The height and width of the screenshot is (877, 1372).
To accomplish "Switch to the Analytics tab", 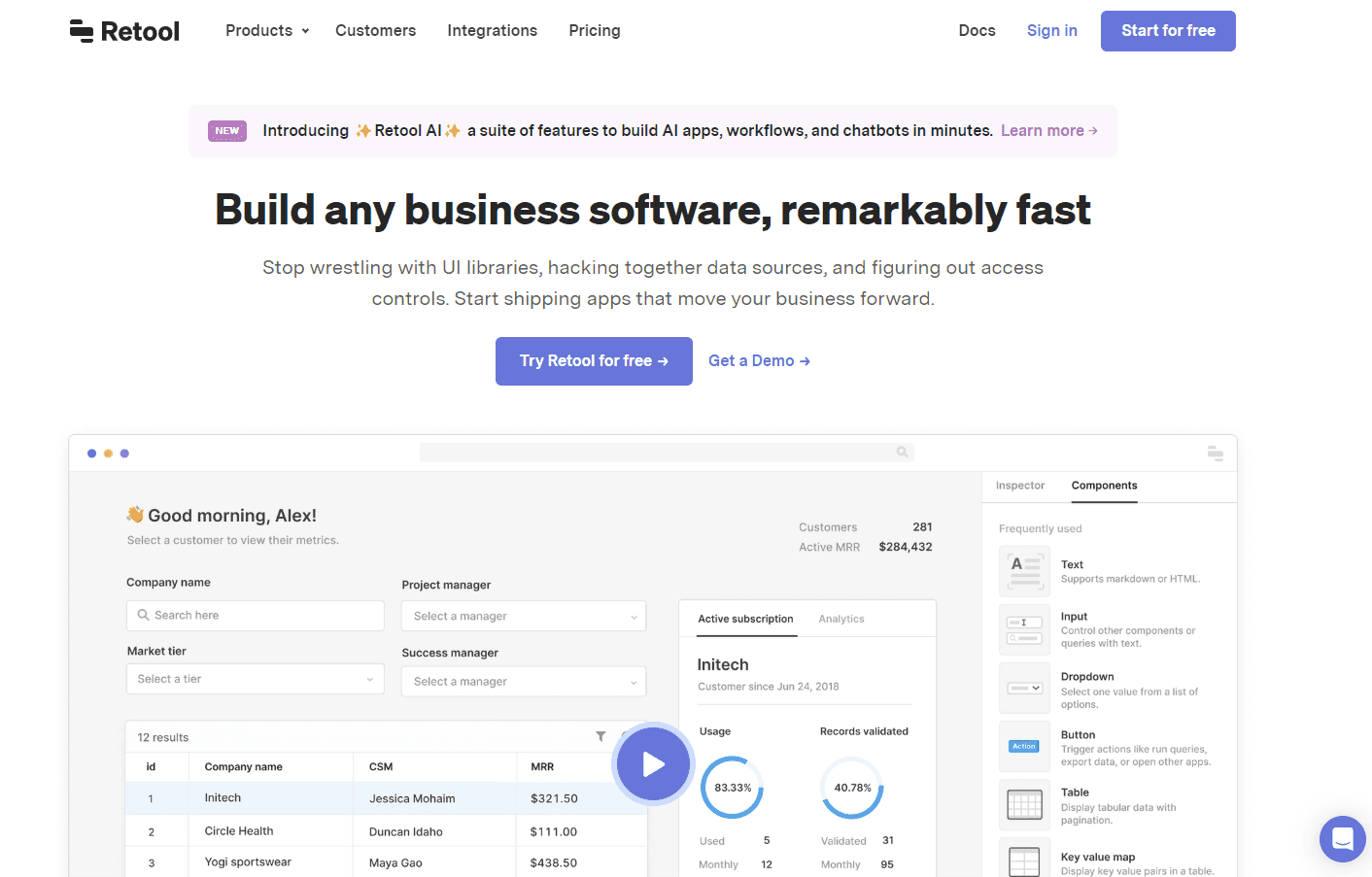I will tap(841, 620).
